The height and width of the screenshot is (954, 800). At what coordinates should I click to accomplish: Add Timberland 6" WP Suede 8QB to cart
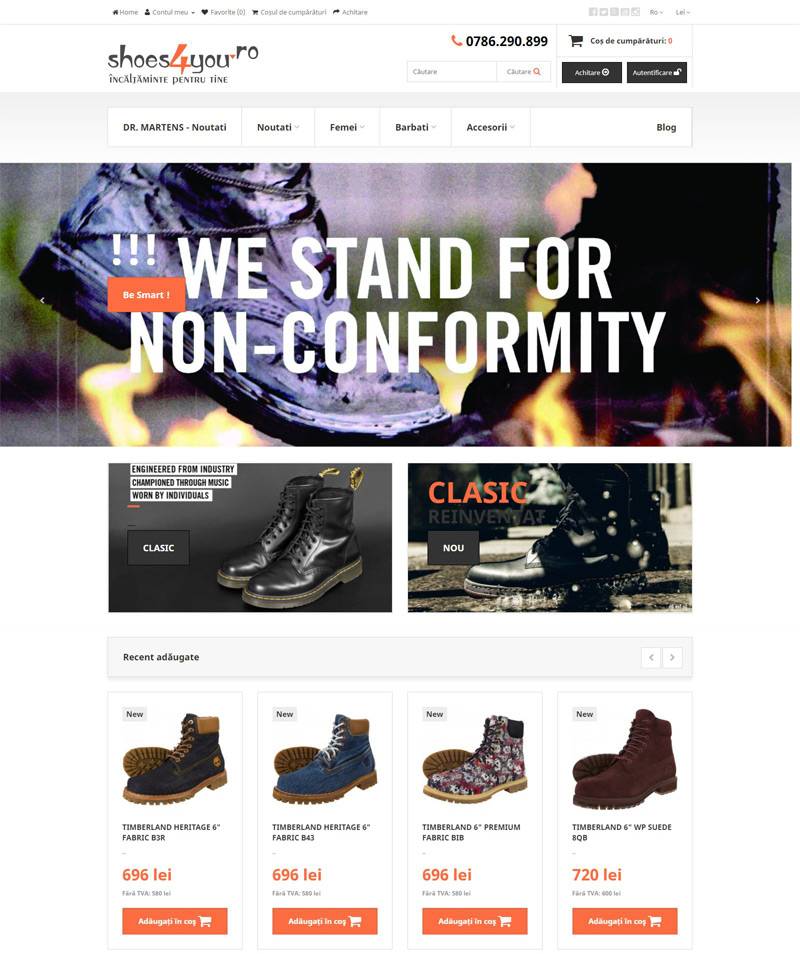coord(625,921)
